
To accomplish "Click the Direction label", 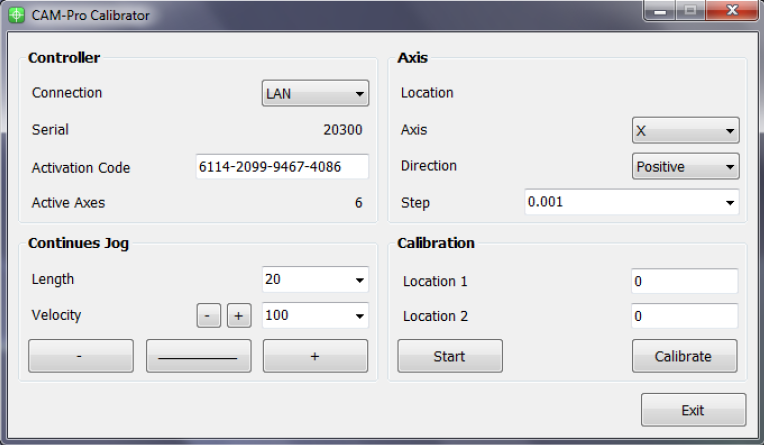I will click(x=429, y=166).
